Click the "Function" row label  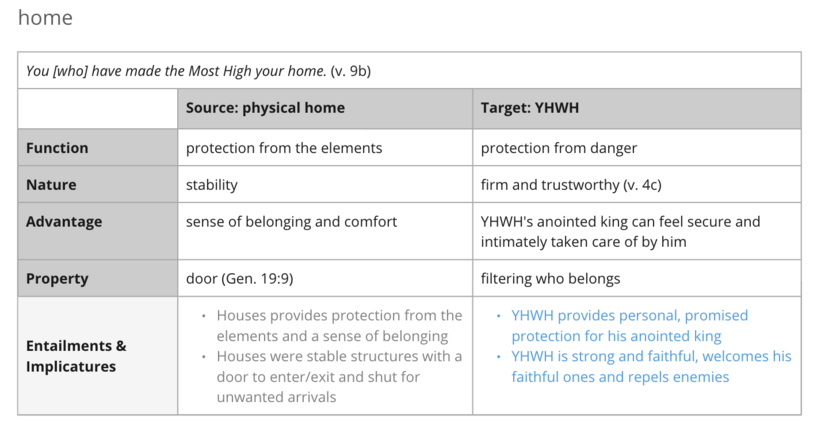tap(57, 148)
